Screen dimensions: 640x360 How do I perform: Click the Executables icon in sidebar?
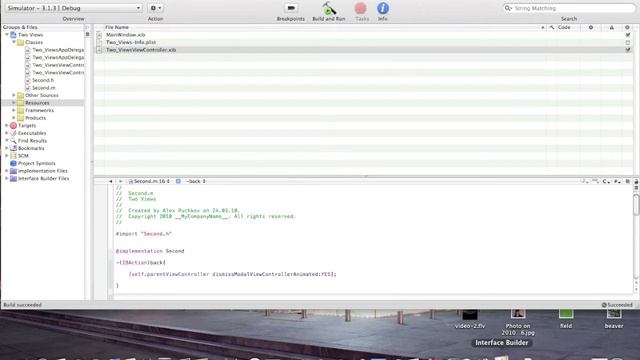[13, 133]
